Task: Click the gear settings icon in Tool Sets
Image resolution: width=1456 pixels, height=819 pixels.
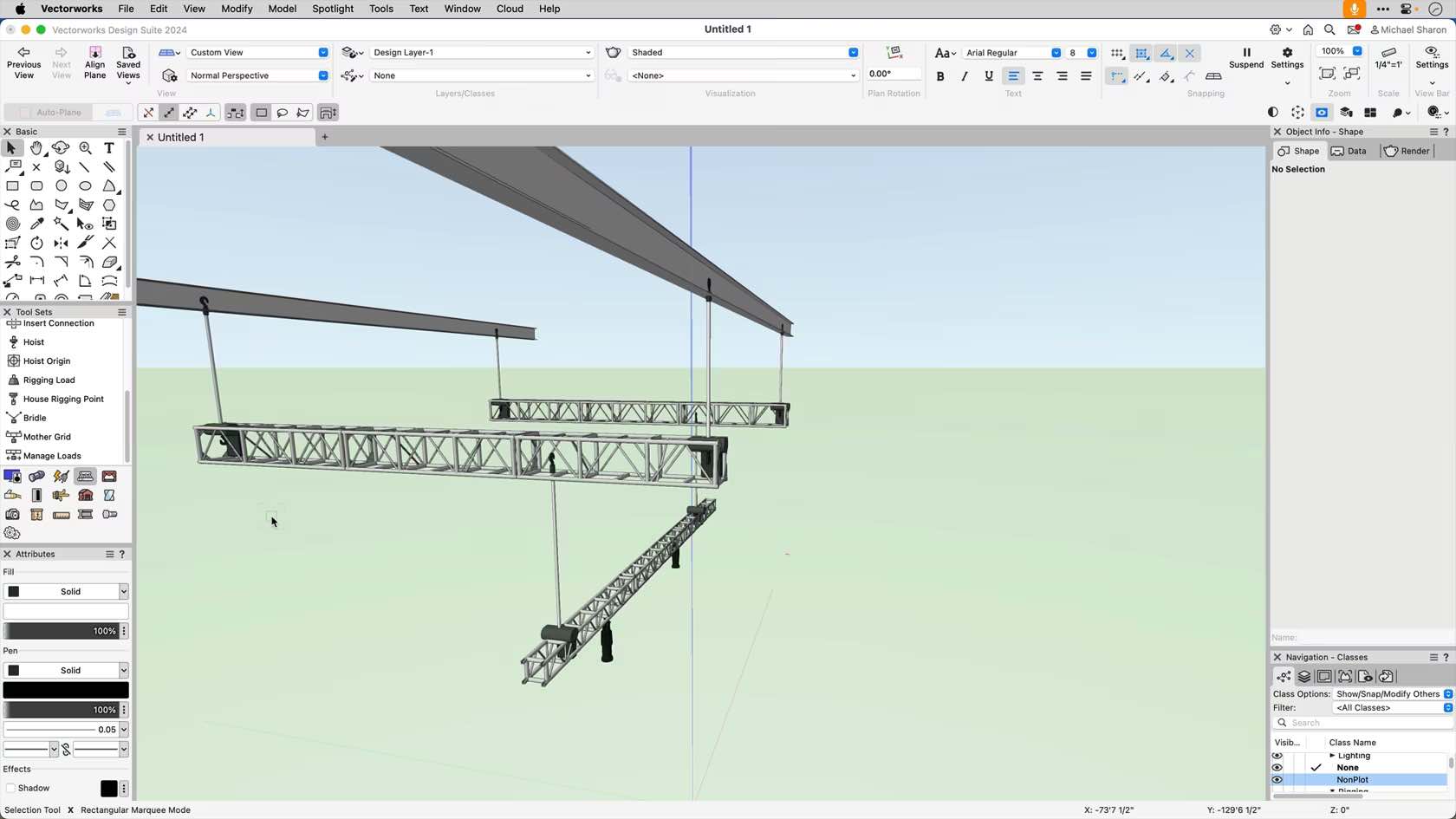Action: (12, 533)
